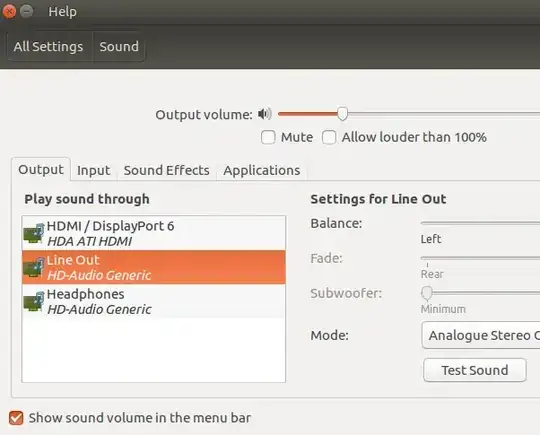Click the sound card icon for HDMI / DisplayPort 6
The image size is (540, 435).
(34, 233)
